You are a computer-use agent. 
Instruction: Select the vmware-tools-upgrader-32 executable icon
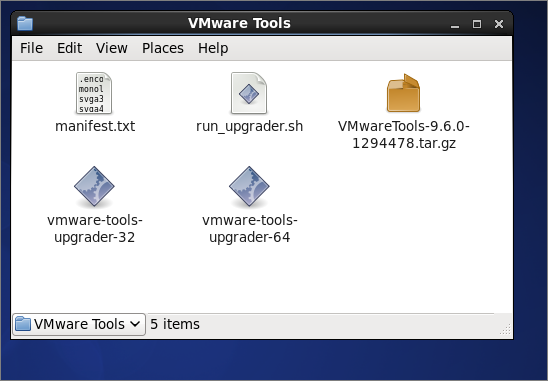[94, 187]
